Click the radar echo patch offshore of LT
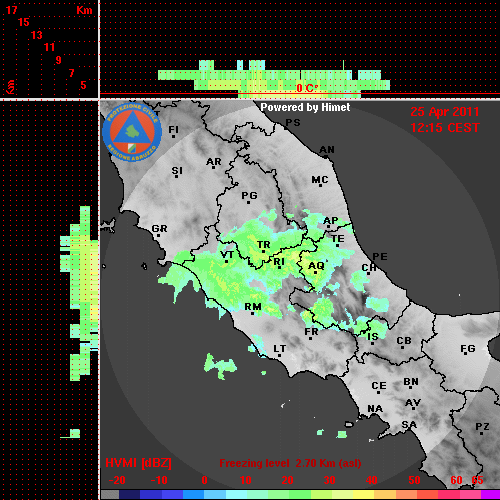500x500 pixels. click(x=220, y=367)
